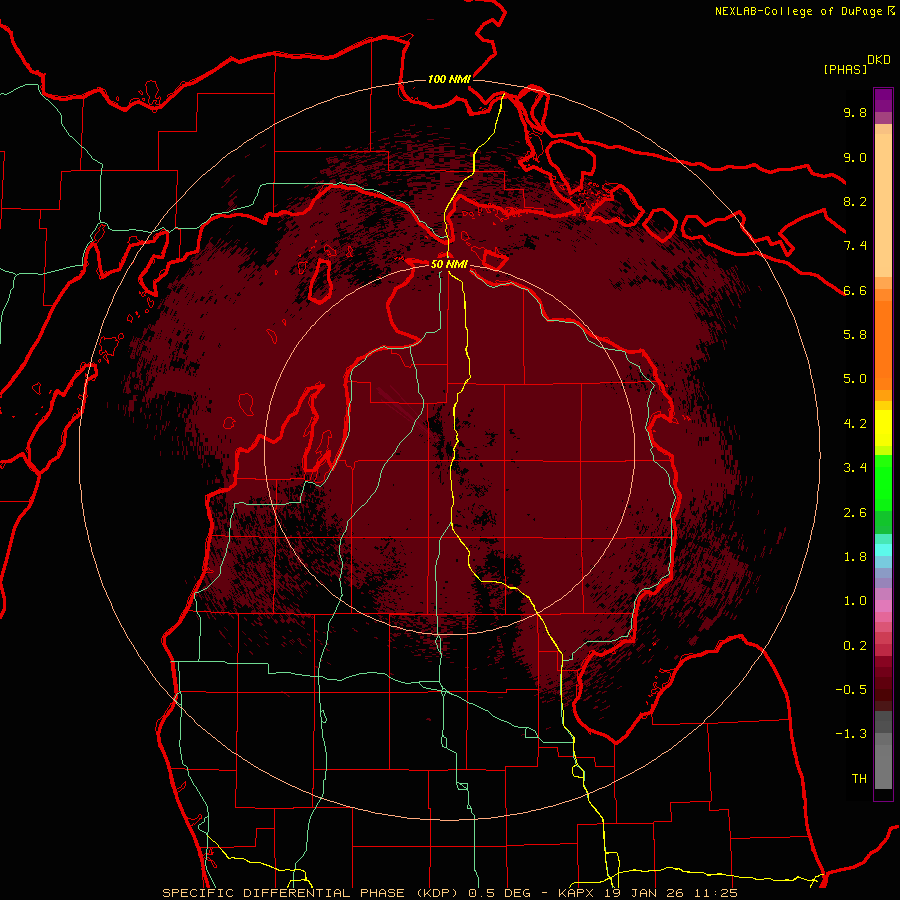The width and height of the screenshot is (900, 900).
Task: Click SPECIFIC DIFFERENTIAL PHASE (KDP) caption text
Action: pyautogui.click(x=312, y=893)
